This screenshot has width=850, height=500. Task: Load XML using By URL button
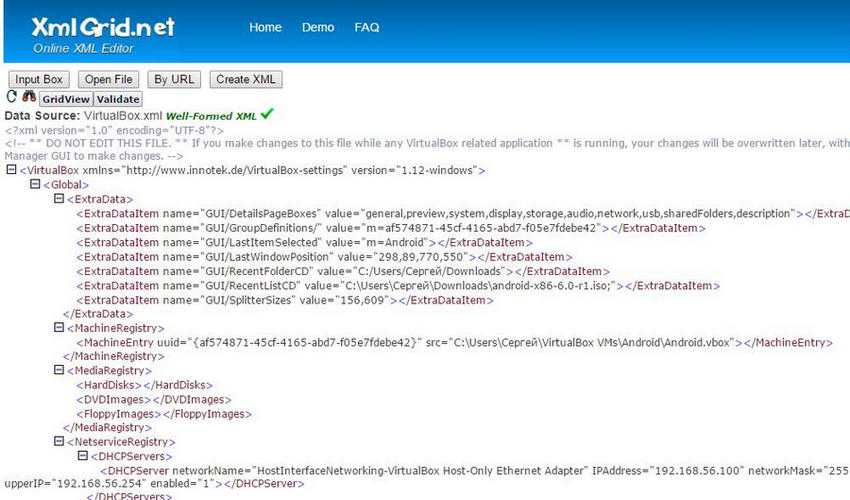coord(174,79)
